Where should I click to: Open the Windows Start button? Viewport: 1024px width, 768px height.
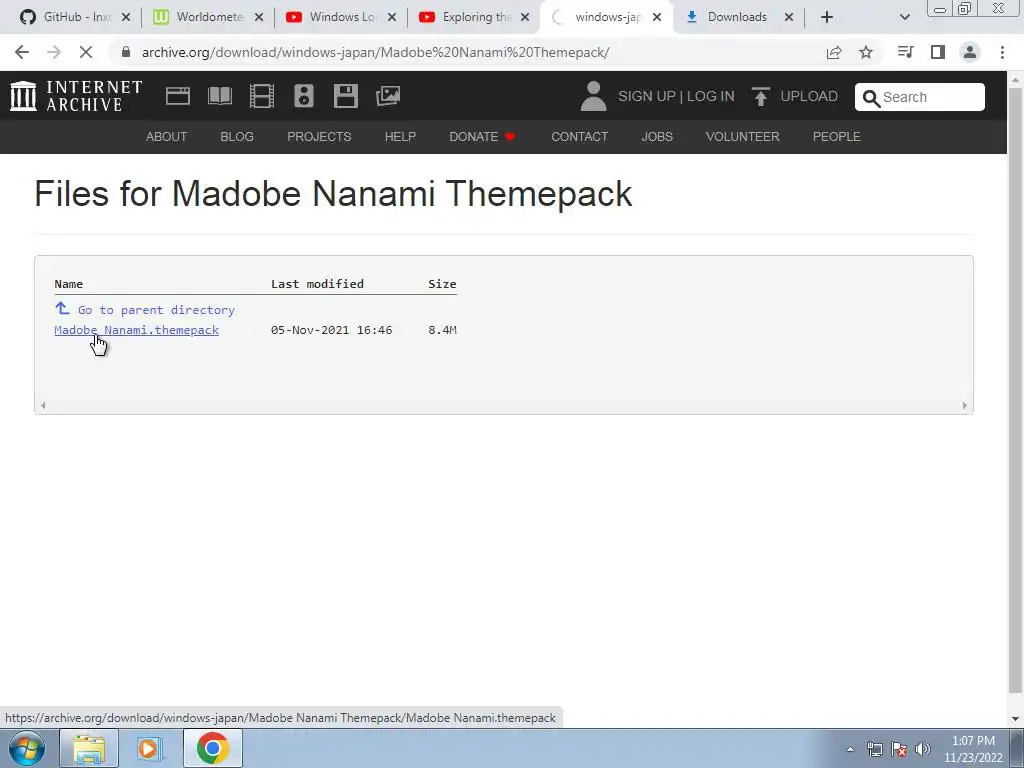(x=27, y=748)
